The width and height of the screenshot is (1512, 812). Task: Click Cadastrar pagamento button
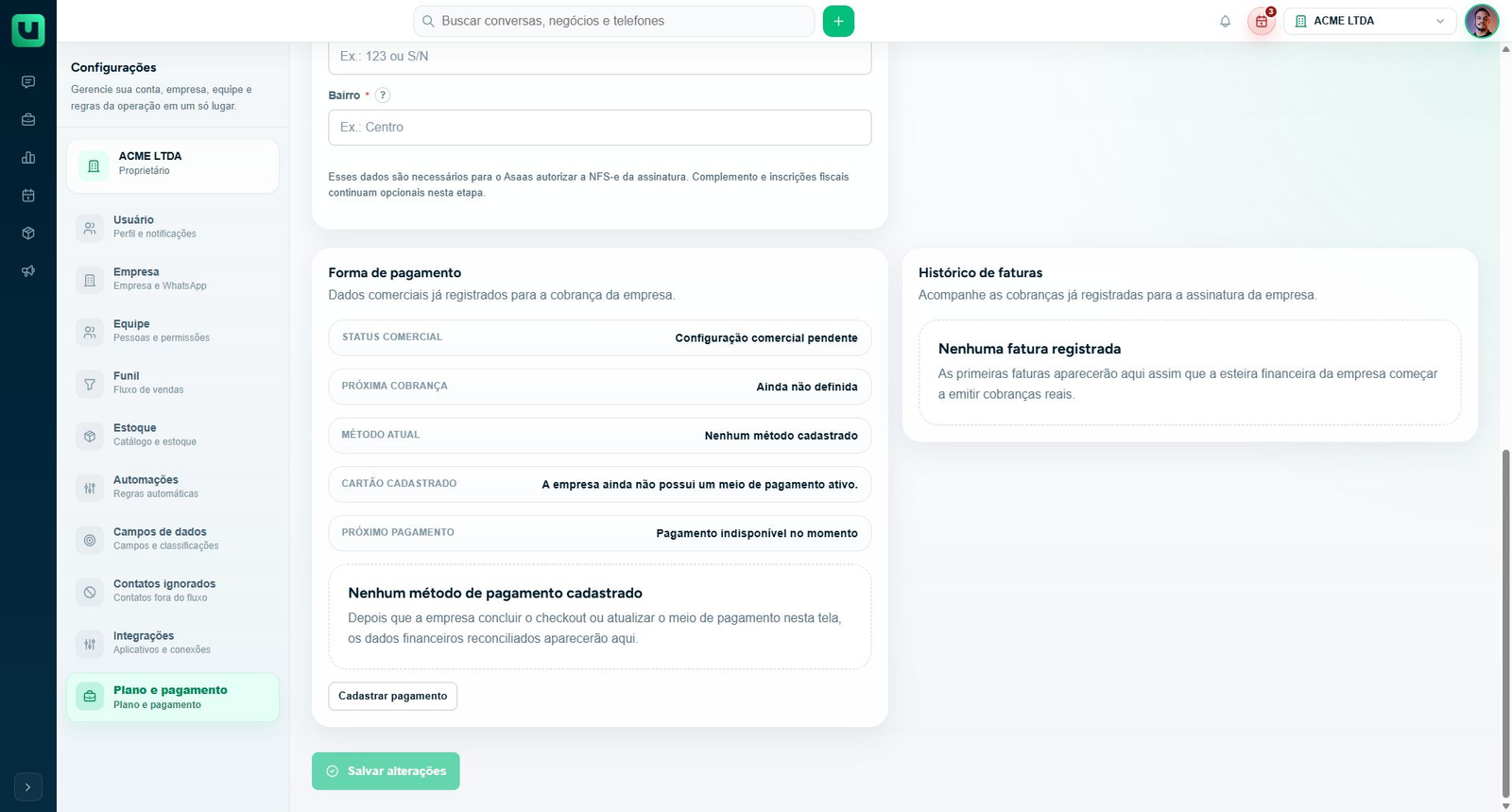click(393, 696)
